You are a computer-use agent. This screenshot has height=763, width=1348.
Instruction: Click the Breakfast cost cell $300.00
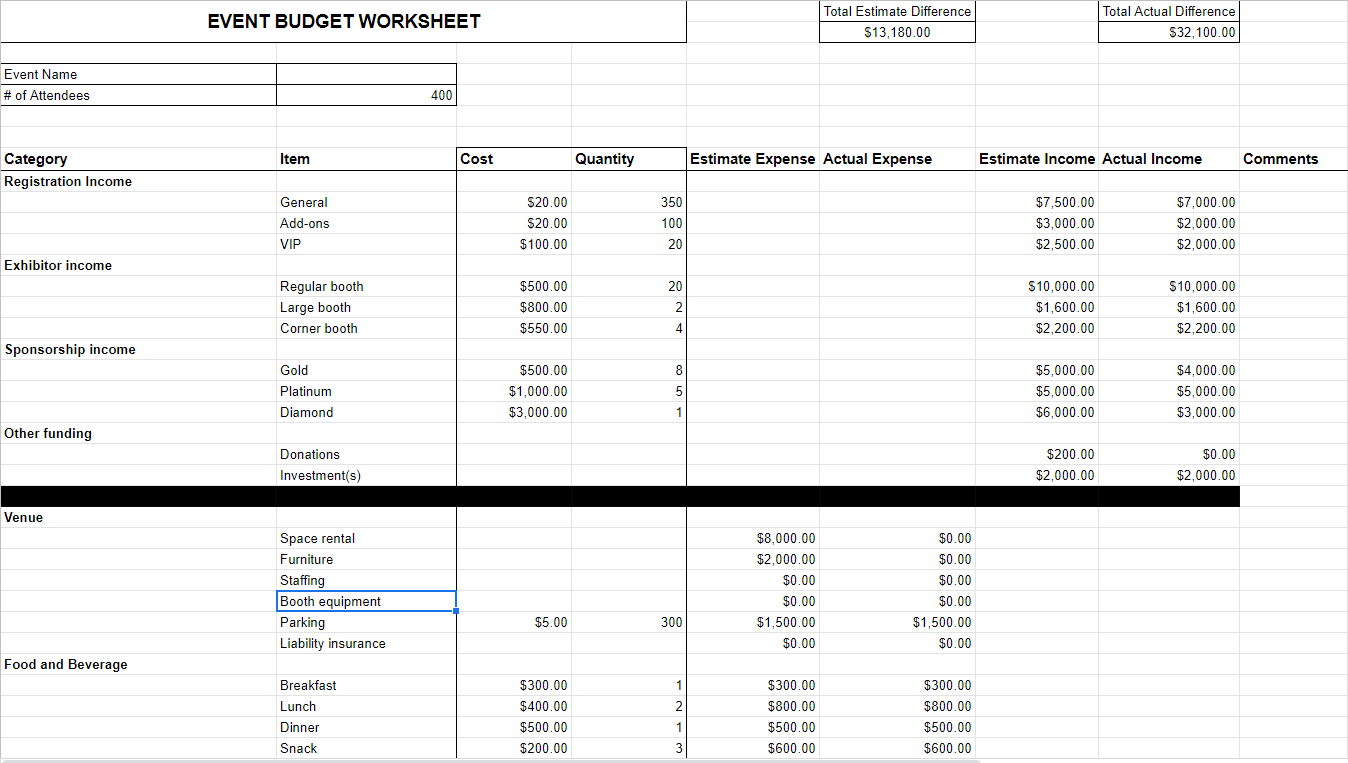[514, 685]
